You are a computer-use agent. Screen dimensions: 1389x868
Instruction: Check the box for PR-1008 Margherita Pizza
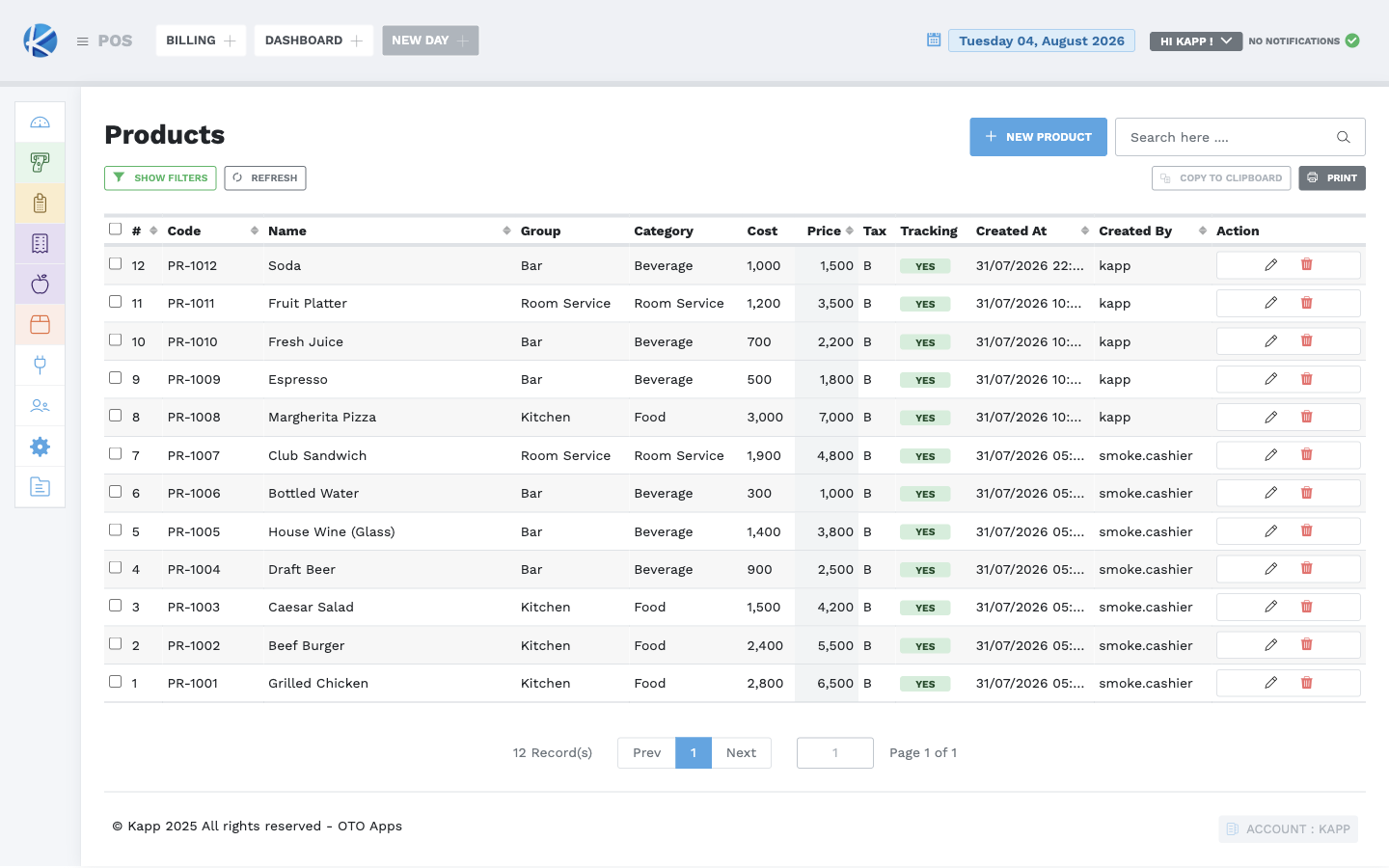pyautogui.click(x=116, y=416)
